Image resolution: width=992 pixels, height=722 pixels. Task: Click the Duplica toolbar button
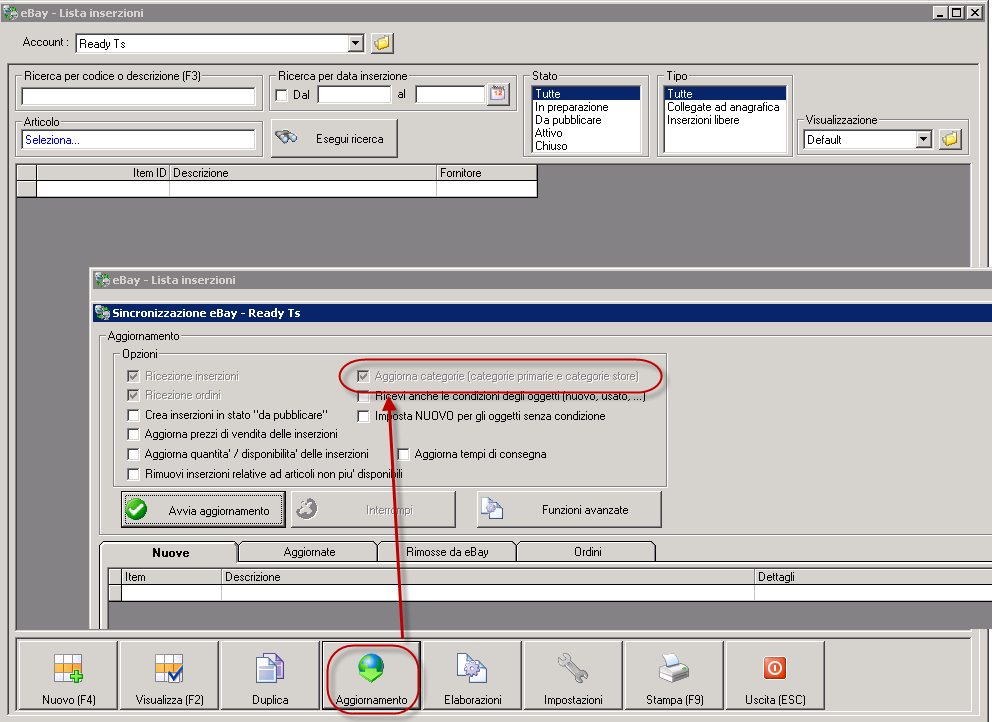point(270,675)
